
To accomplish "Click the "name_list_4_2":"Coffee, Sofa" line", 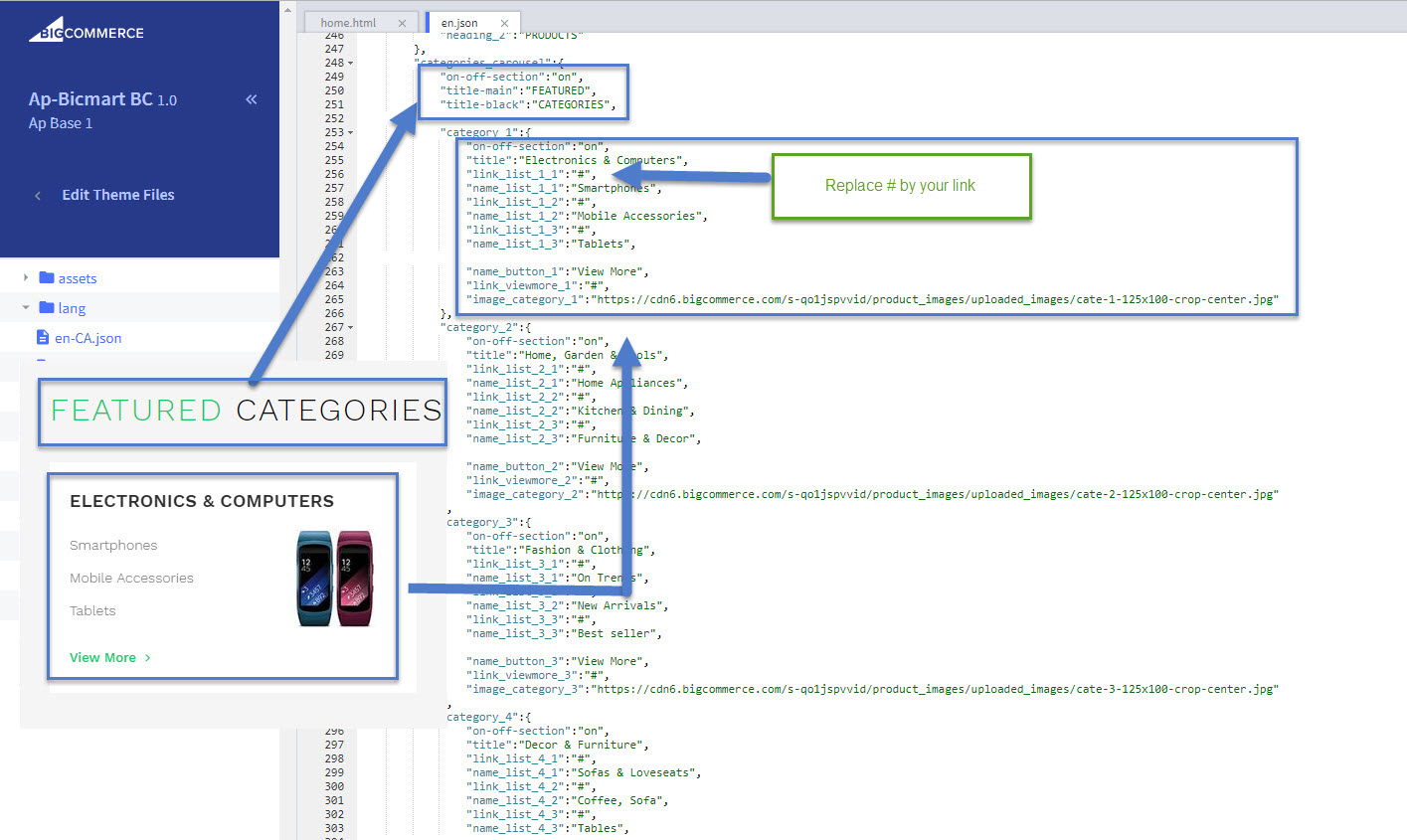I will click(568, 800).
